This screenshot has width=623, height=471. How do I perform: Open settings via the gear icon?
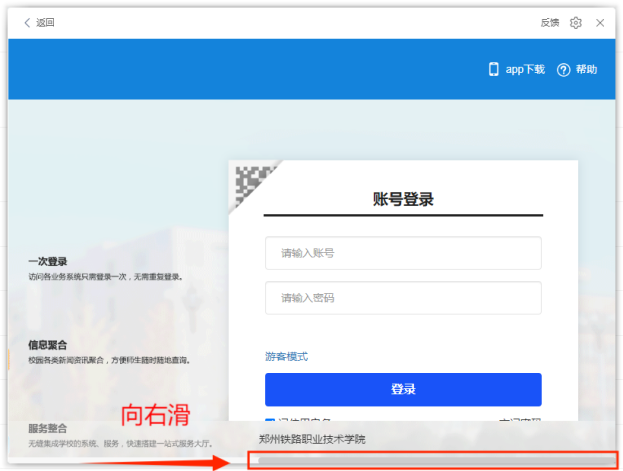pos(576,22)
